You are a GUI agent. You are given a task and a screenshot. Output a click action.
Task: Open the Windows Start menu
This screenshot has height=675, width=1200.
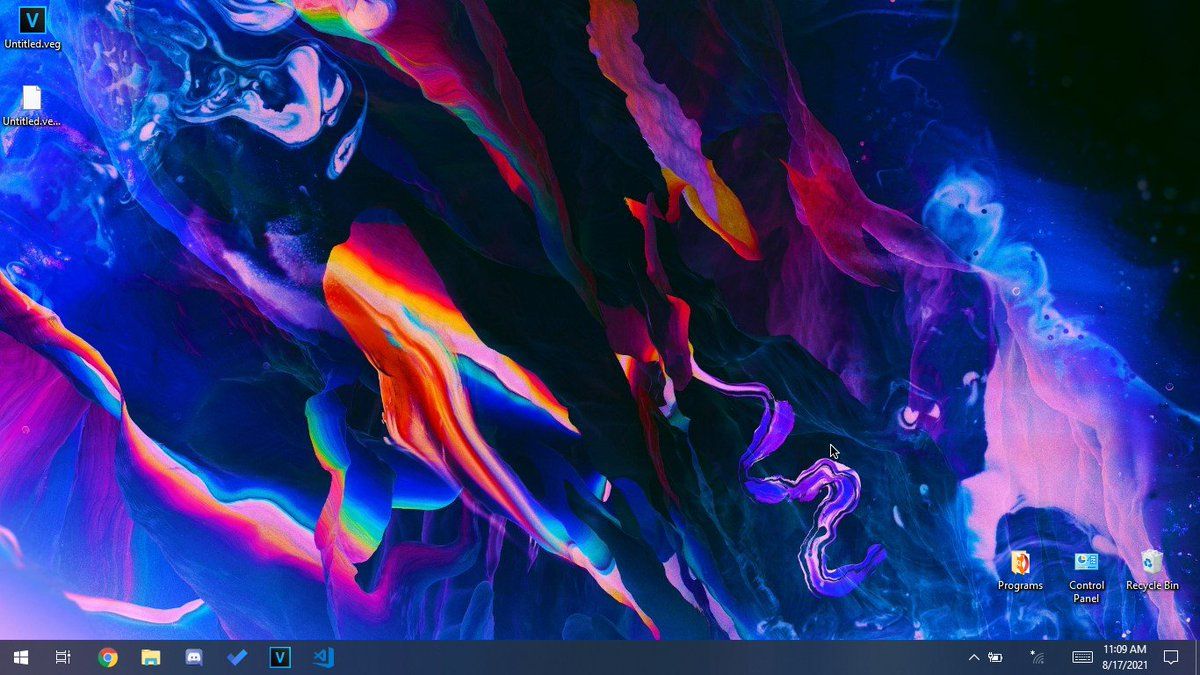[x=20, y=657]
